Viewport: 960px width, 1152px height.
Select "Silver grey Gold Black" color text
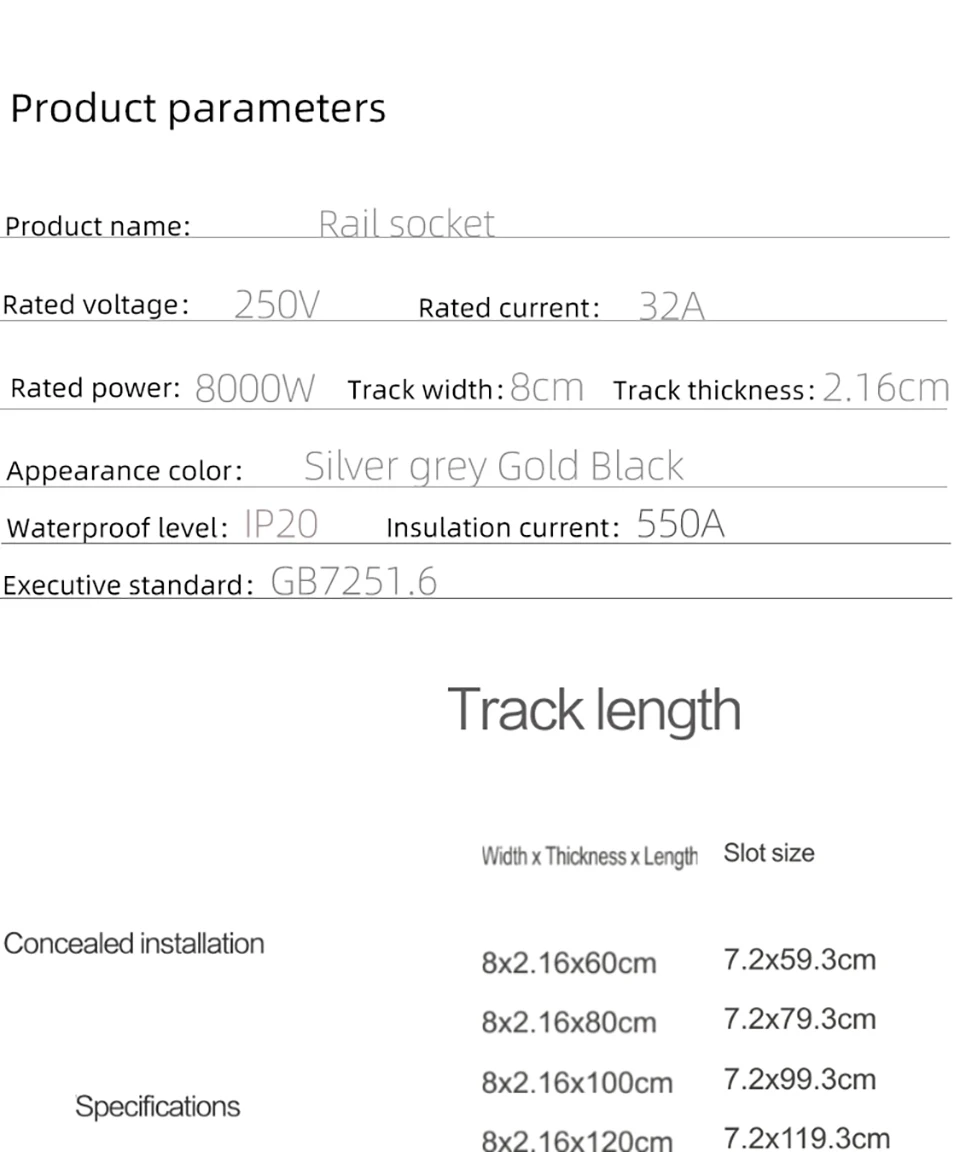point(494,466)
